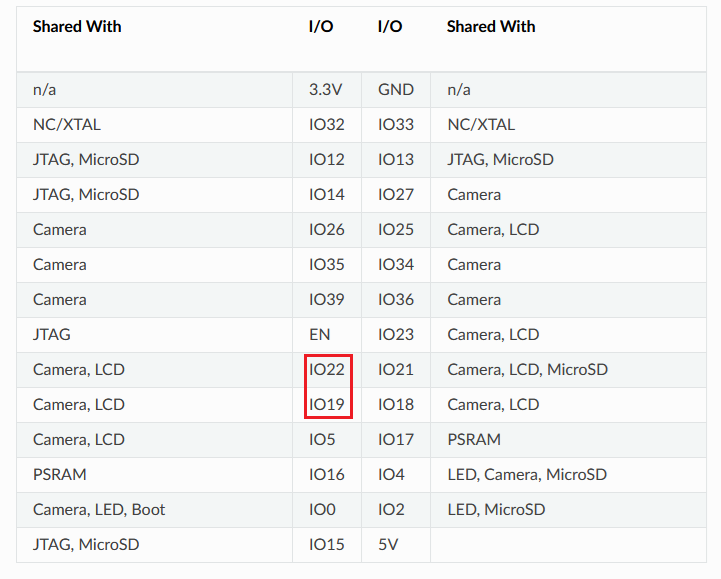Click the IO2 pin cell
This screenshot has width=721, height=579.
tap(391, 510)
